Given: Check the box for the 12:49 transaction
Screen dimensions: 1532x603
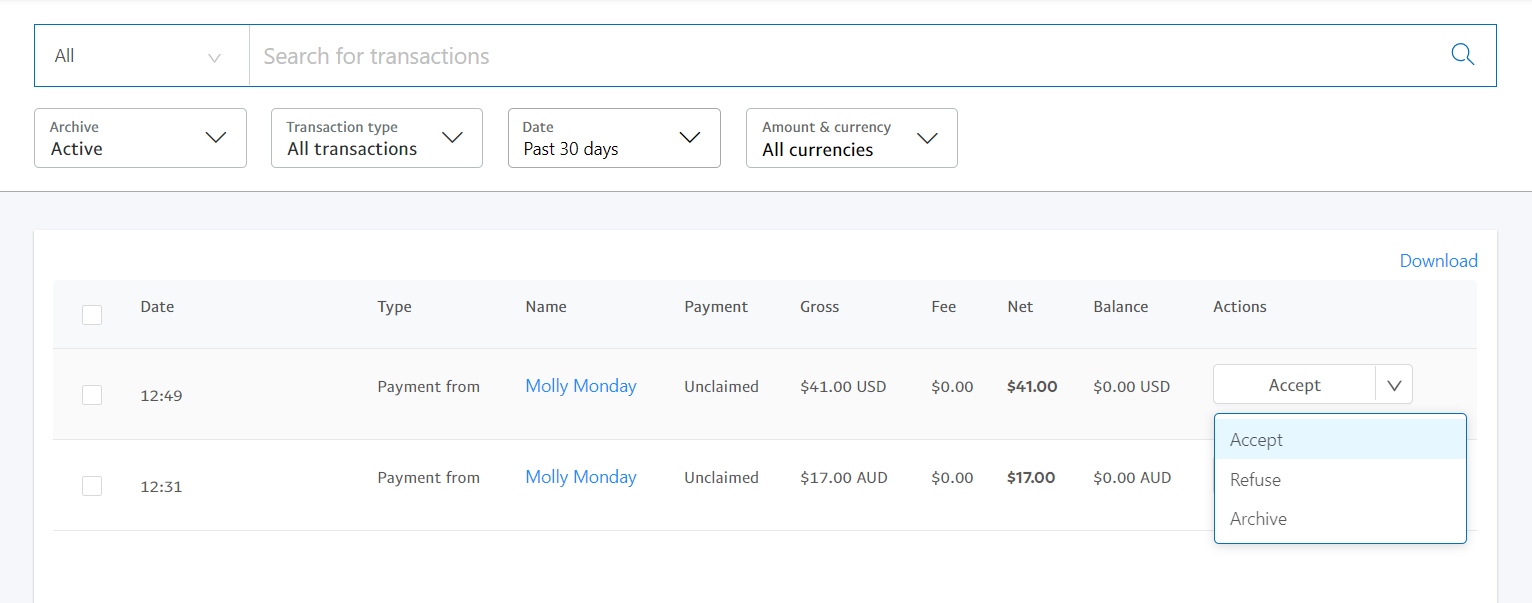Looking at the screenshot, I should (92, 395).
